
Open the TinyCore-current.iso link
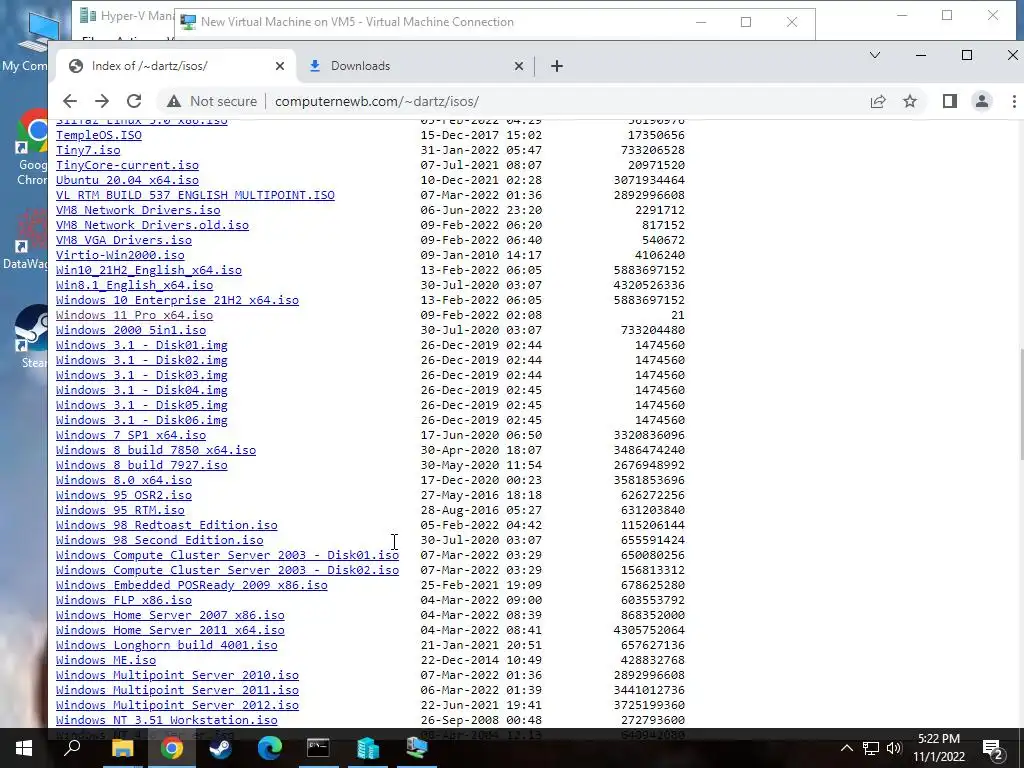point(127,165)
